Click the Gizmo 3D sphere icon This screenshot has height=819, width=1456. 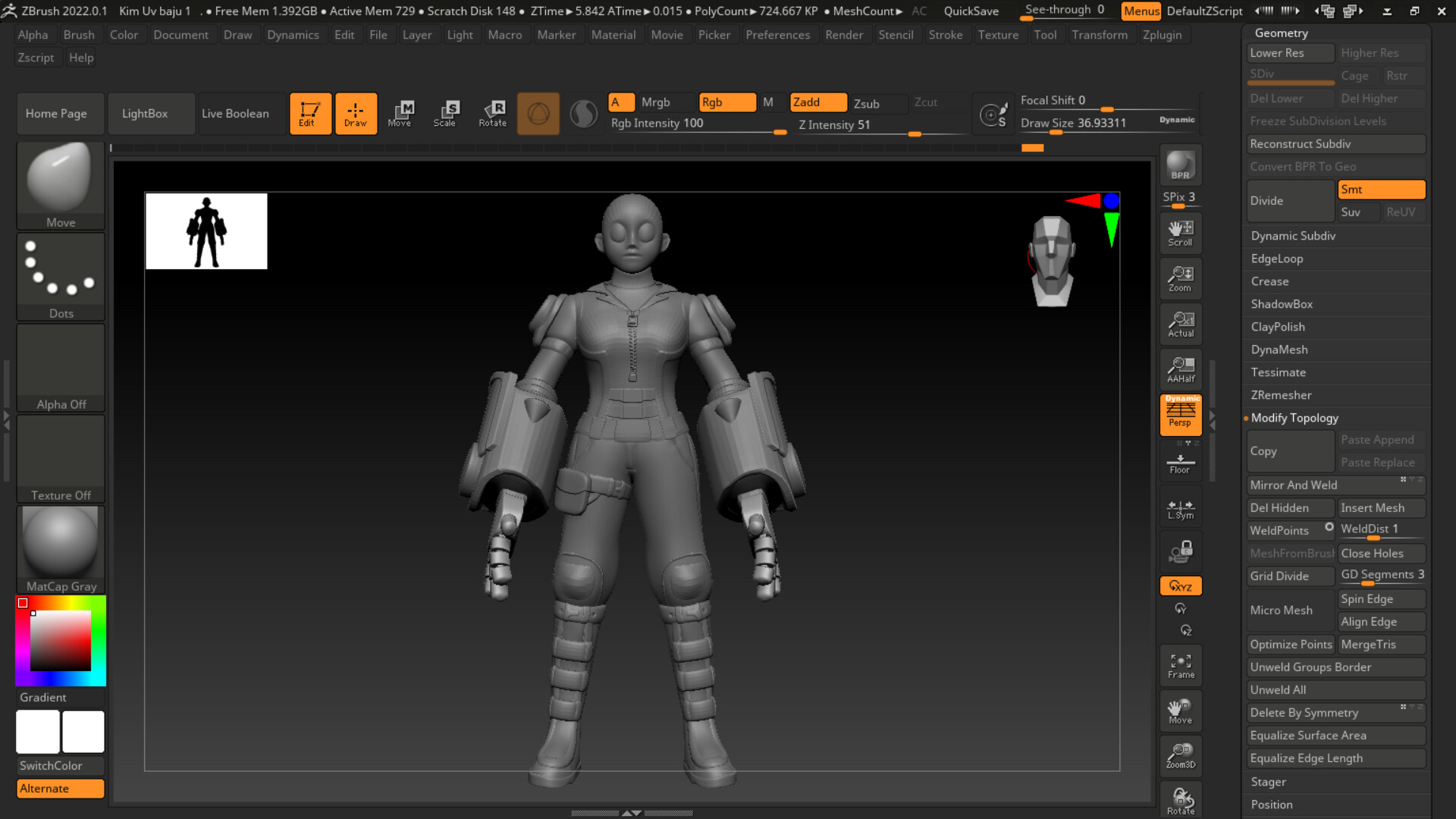[538, 114]
